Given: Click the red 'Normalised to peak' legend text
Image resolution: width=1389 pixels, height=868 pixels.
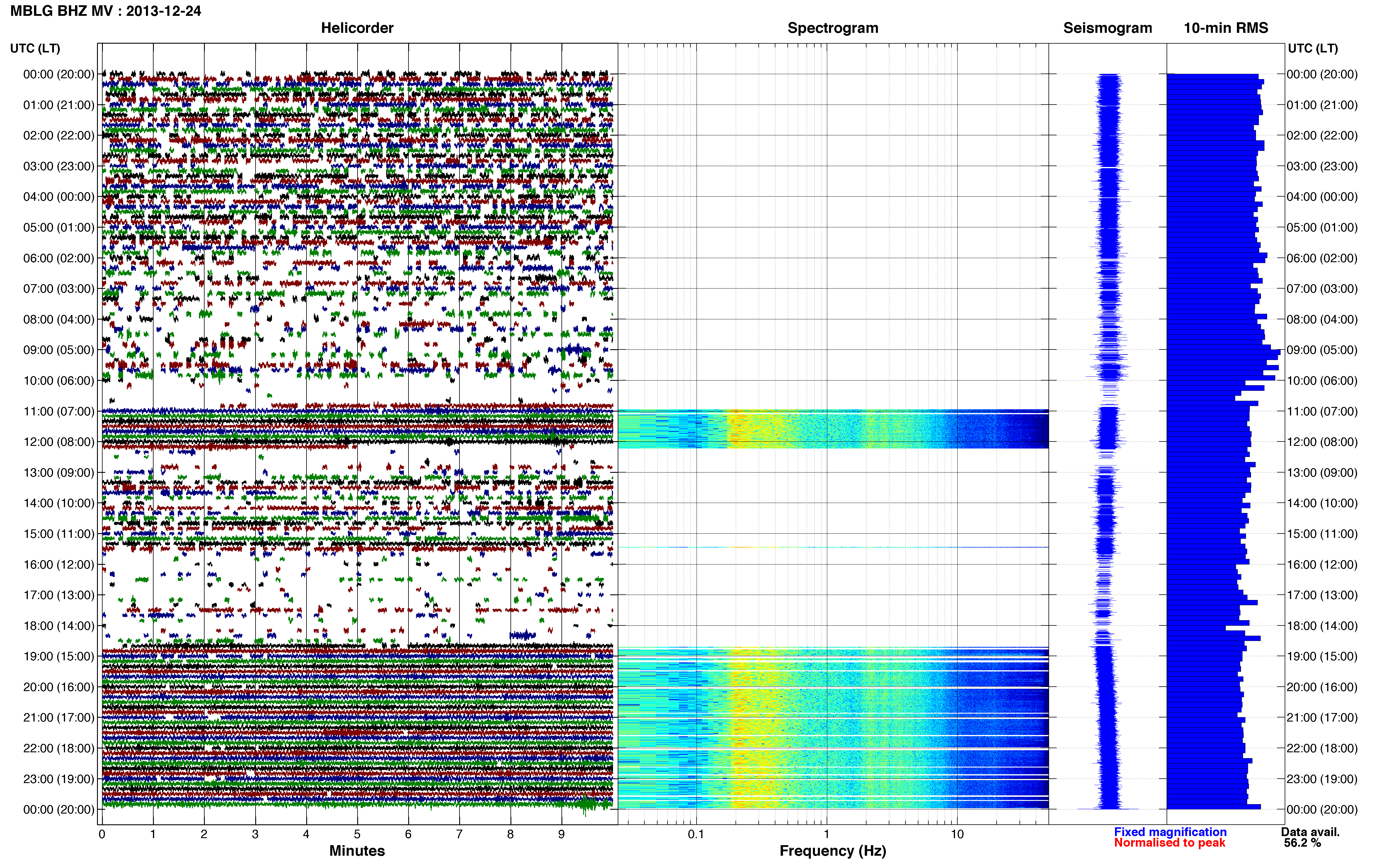Looking at the screenshot, I should click(1169, 843).
